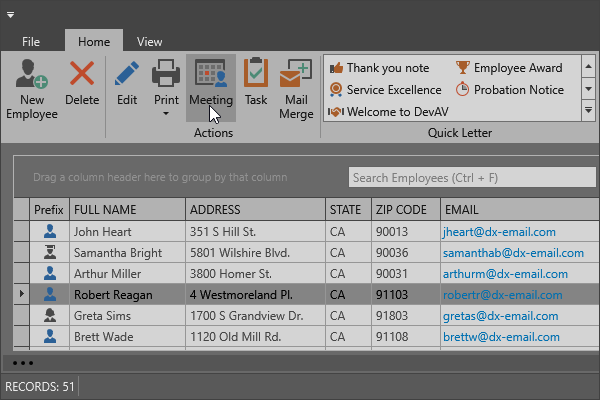The height and width of the screenshot is (400, 600).
Task: Expand the Quick Letter gallery
Action: click(x=588, y=112)
